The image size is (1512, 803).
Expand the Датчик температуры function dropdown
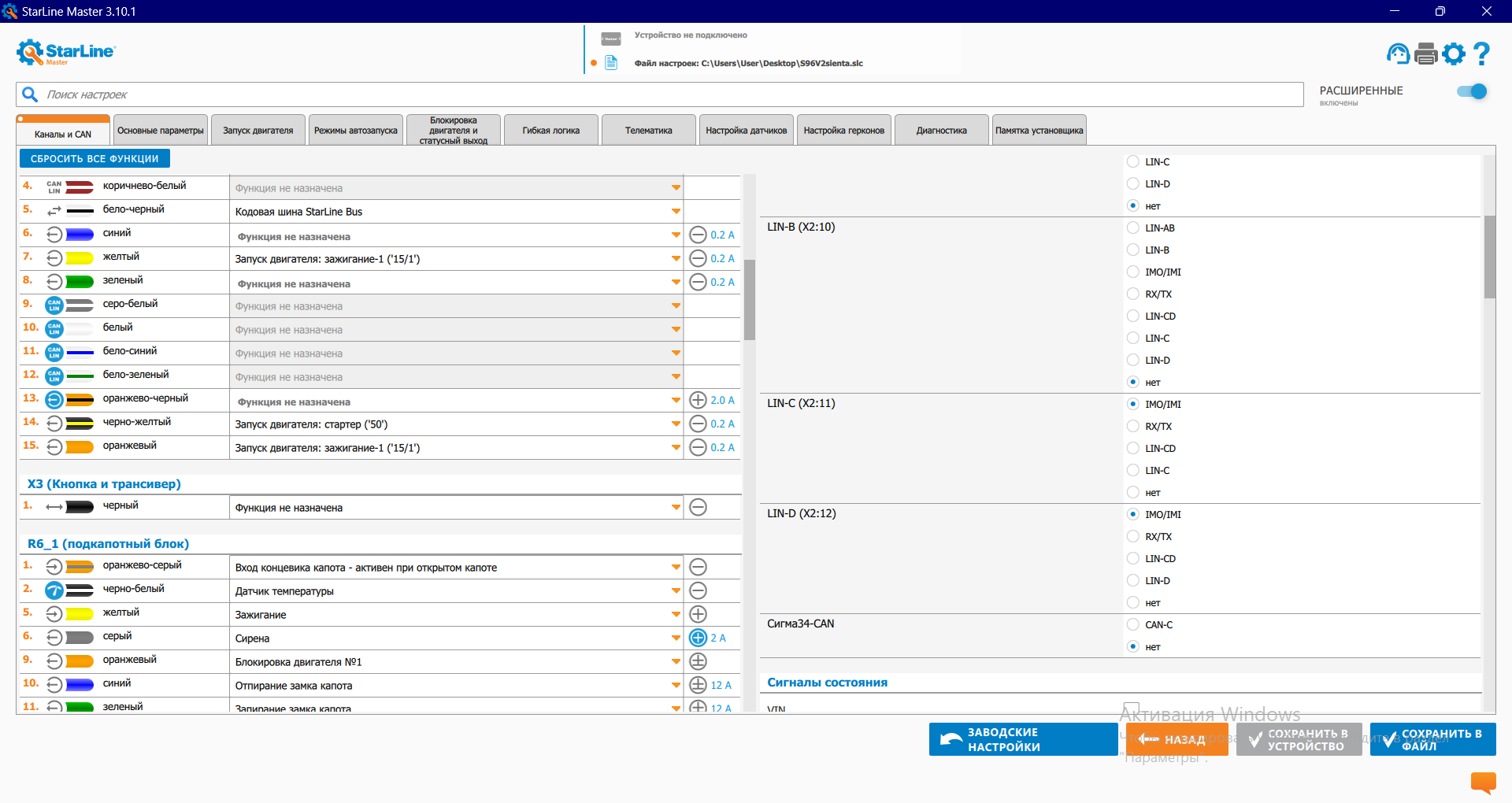pos(676,591)
